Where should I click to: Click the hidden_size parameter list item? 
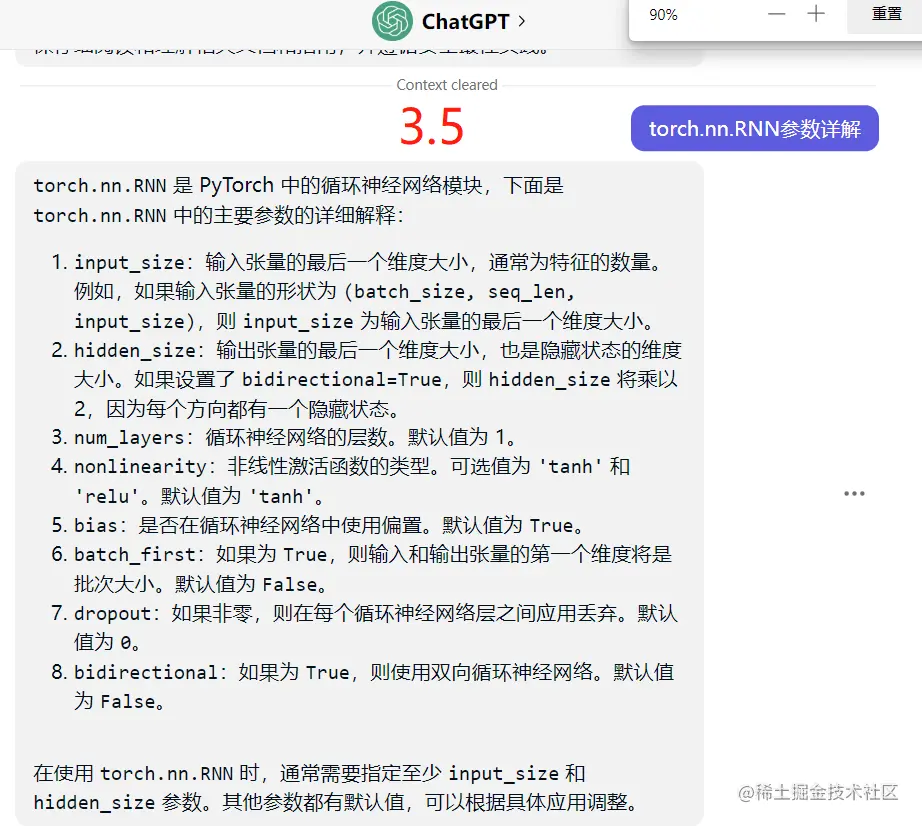[366, 379]
